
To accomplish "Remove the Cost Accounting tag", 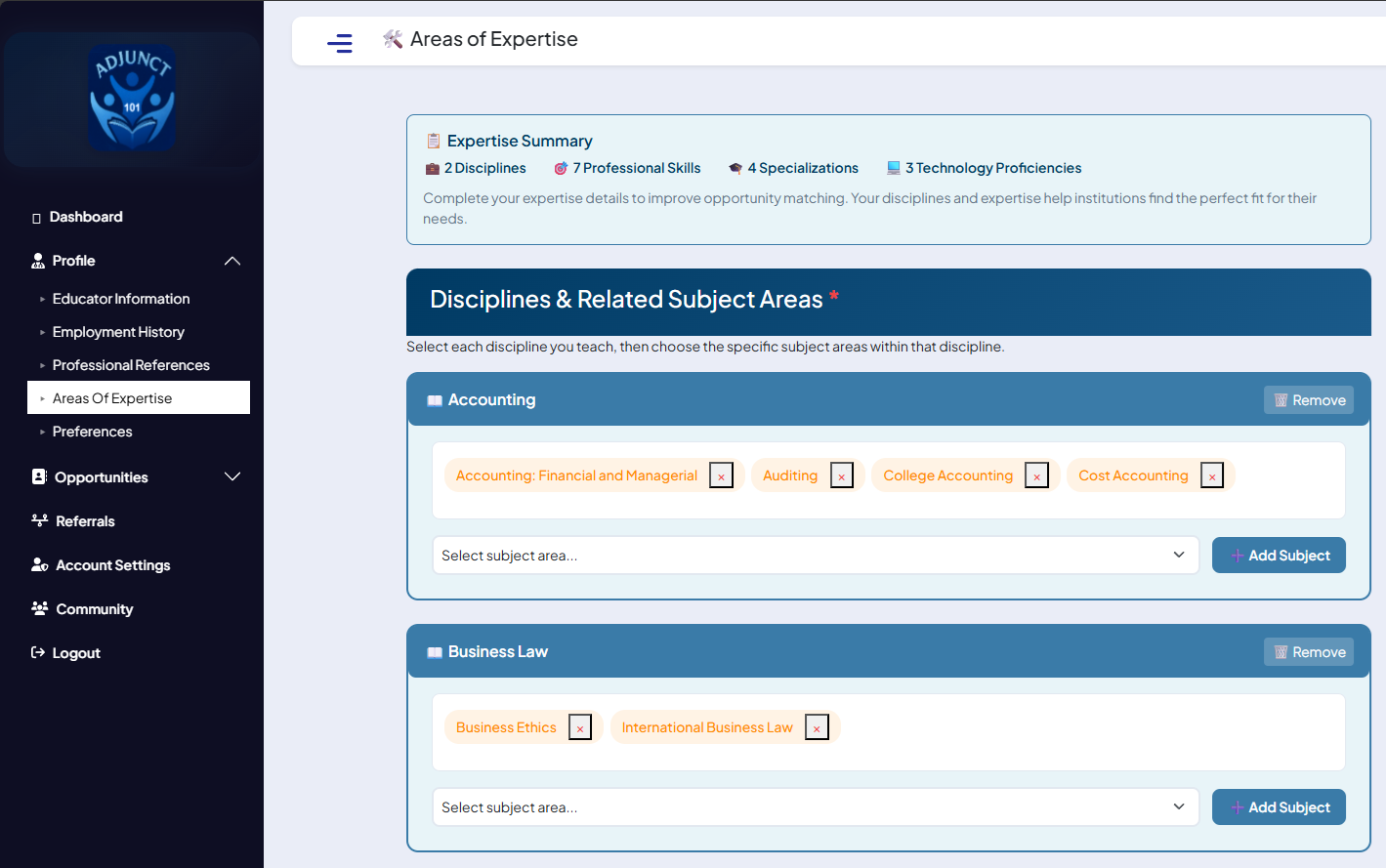I will click(1211, 475).
